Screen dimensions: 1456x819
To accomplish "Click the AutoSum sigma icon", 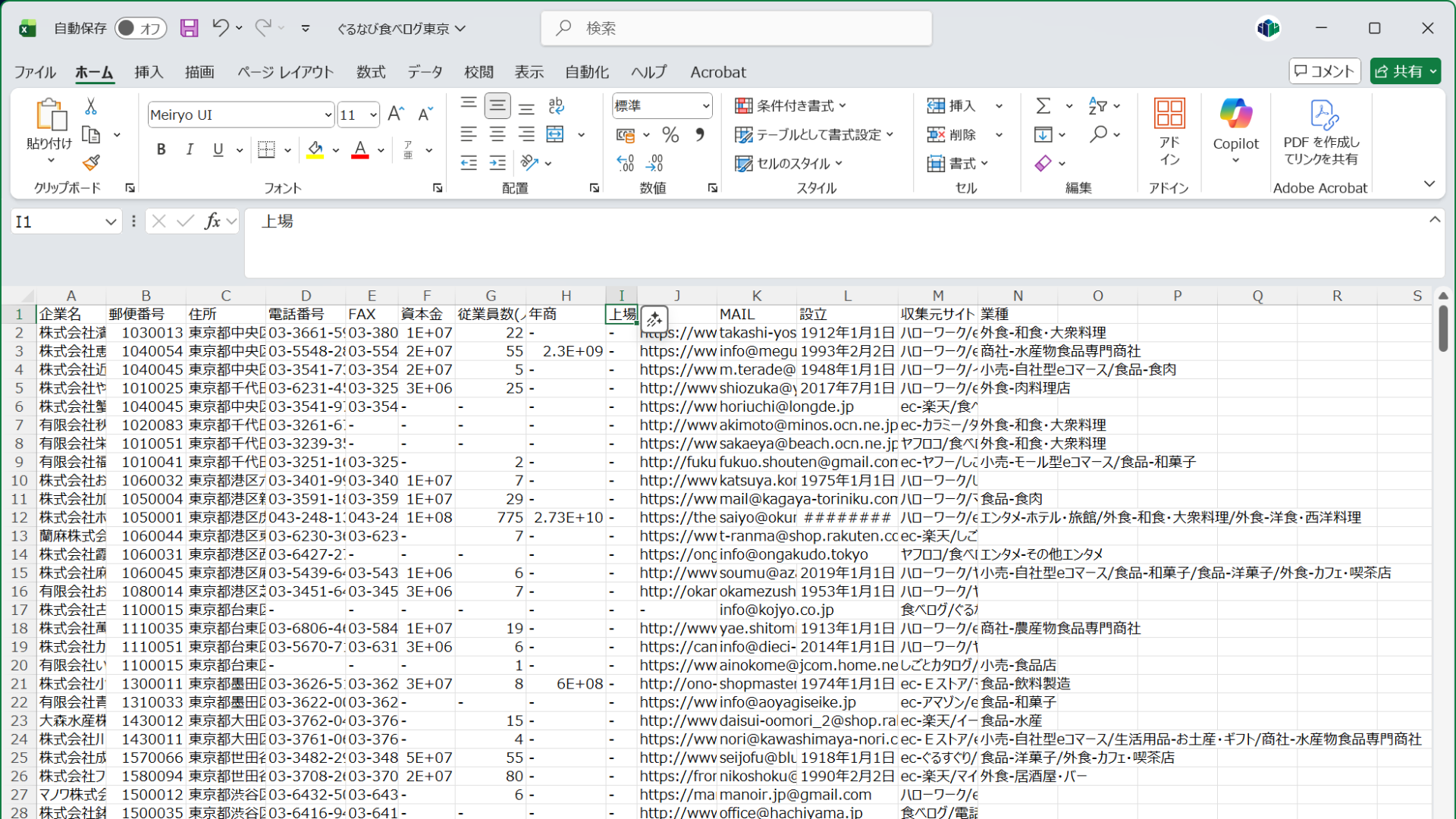I will (x=1043, y=105).
